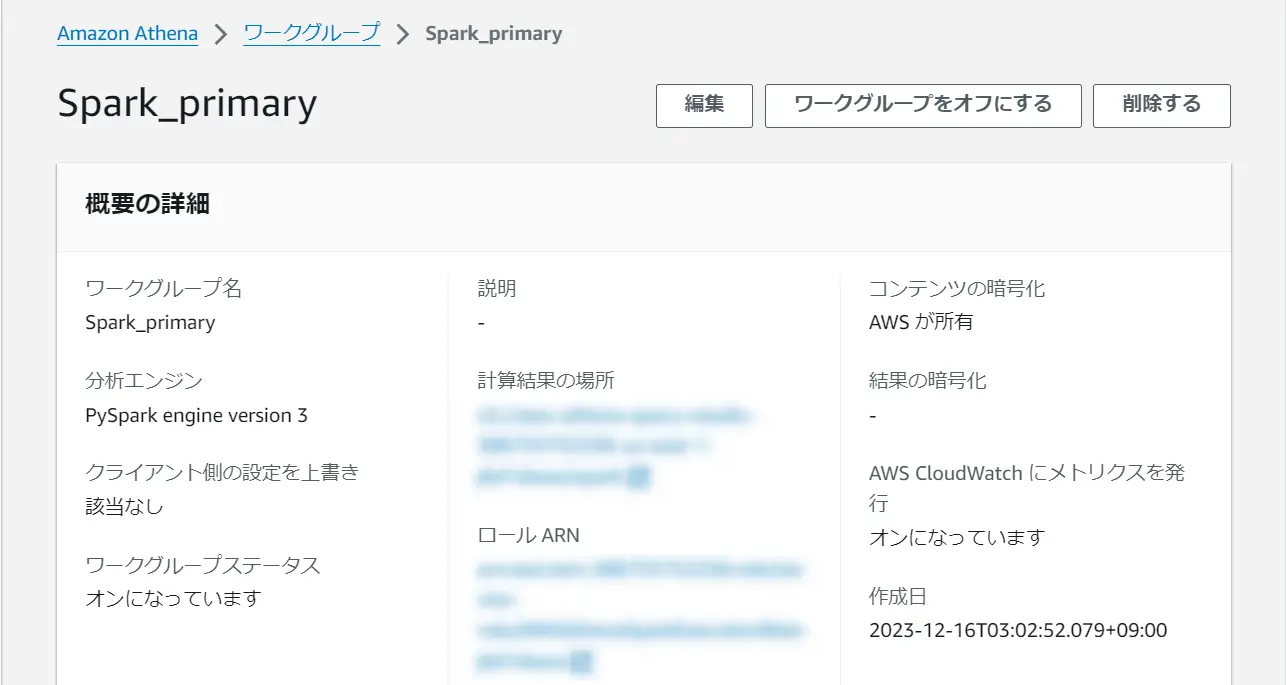Click the Spark_primary text in the breadcrumb
The height and width of the screenshot is (685, 1286).
pos(494,33)
